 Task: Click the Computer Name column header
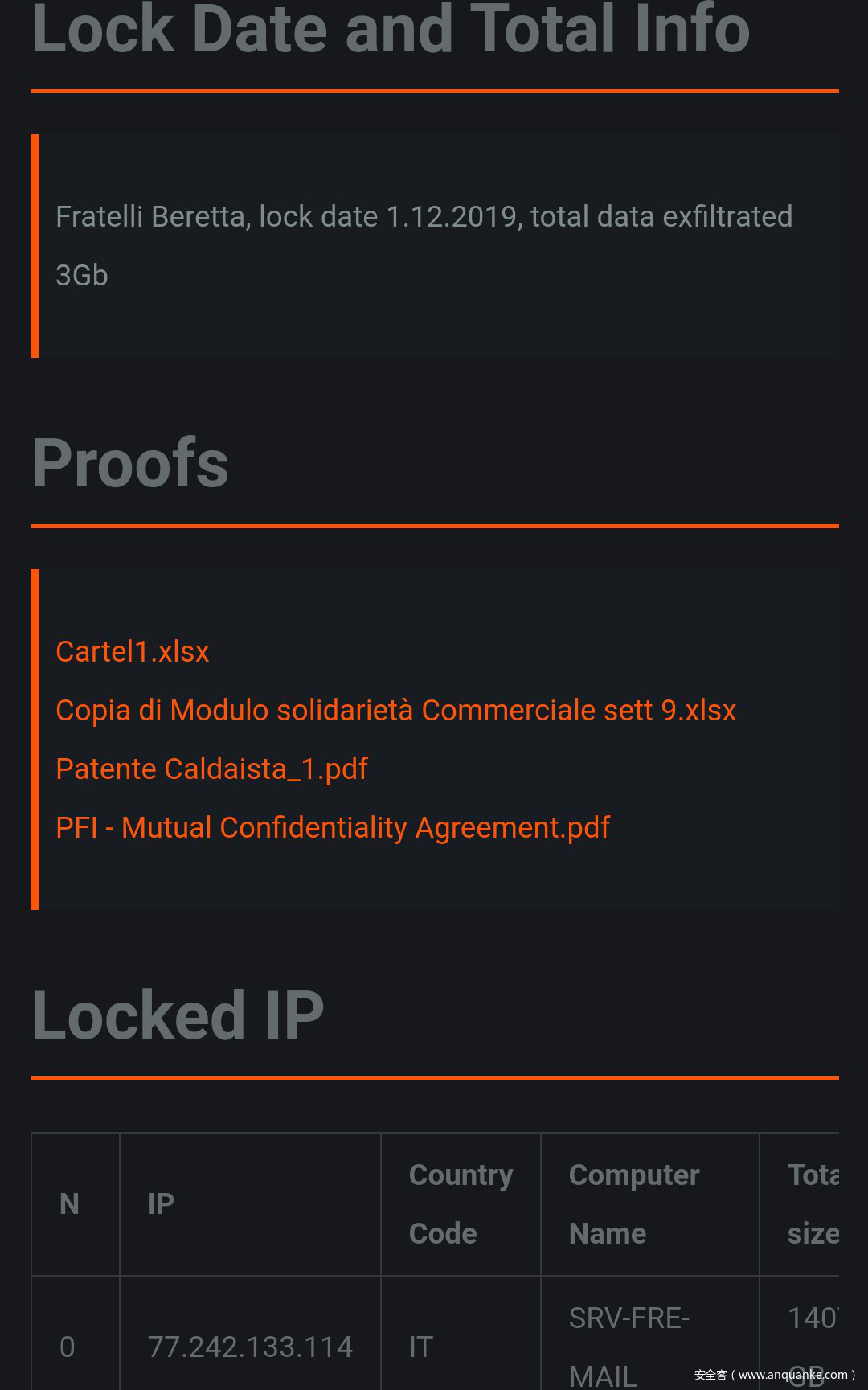click(634, 1203)
